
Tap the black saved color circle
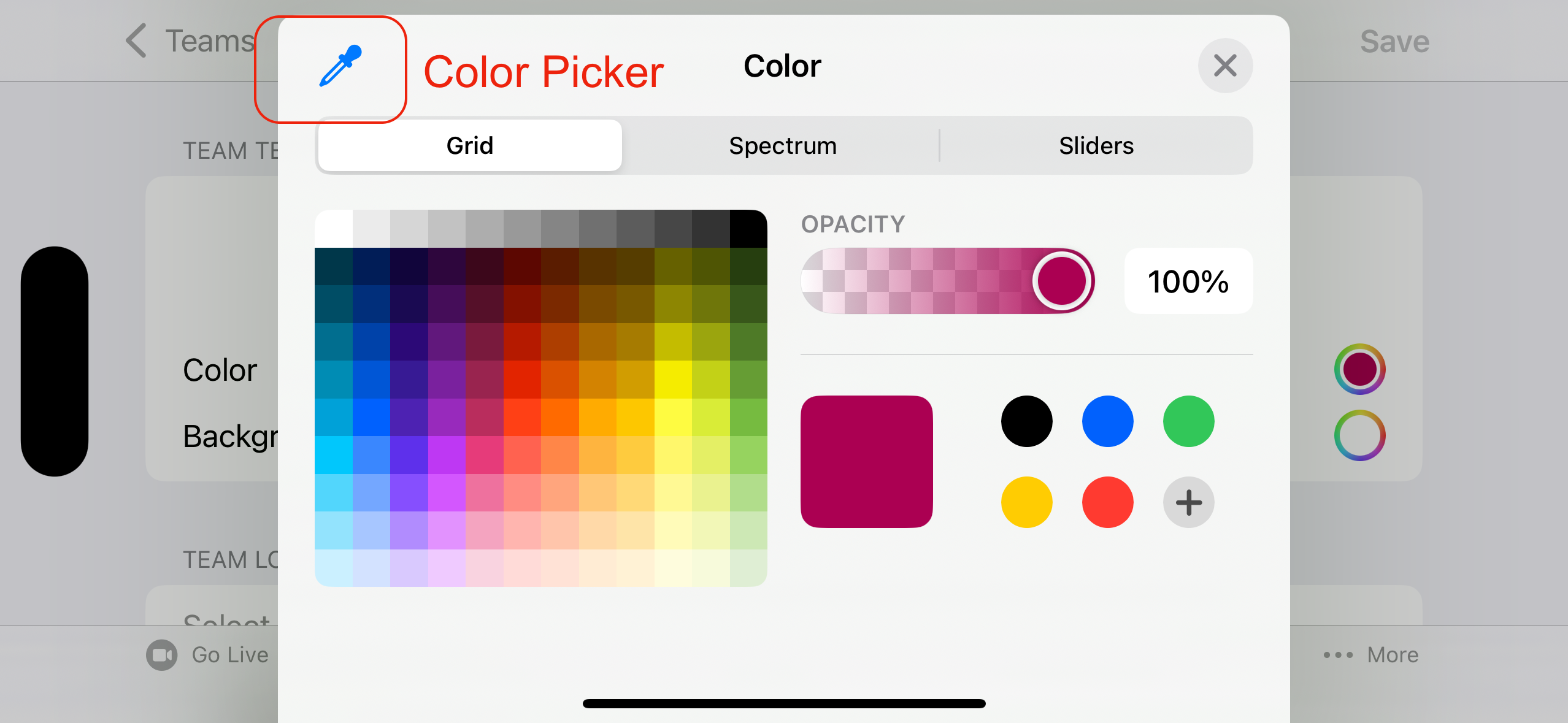pos(1026,421)
